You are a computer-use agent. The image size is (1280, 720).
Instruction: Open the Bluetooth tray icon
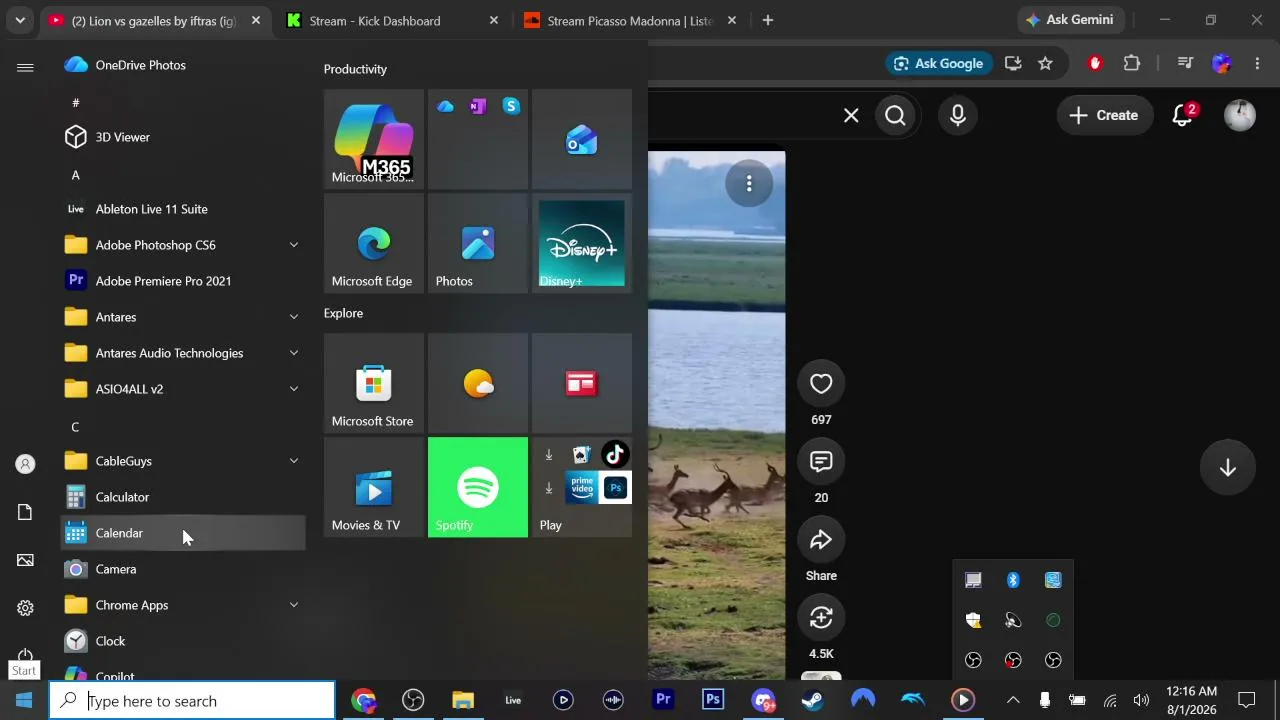pos(1013,580)
